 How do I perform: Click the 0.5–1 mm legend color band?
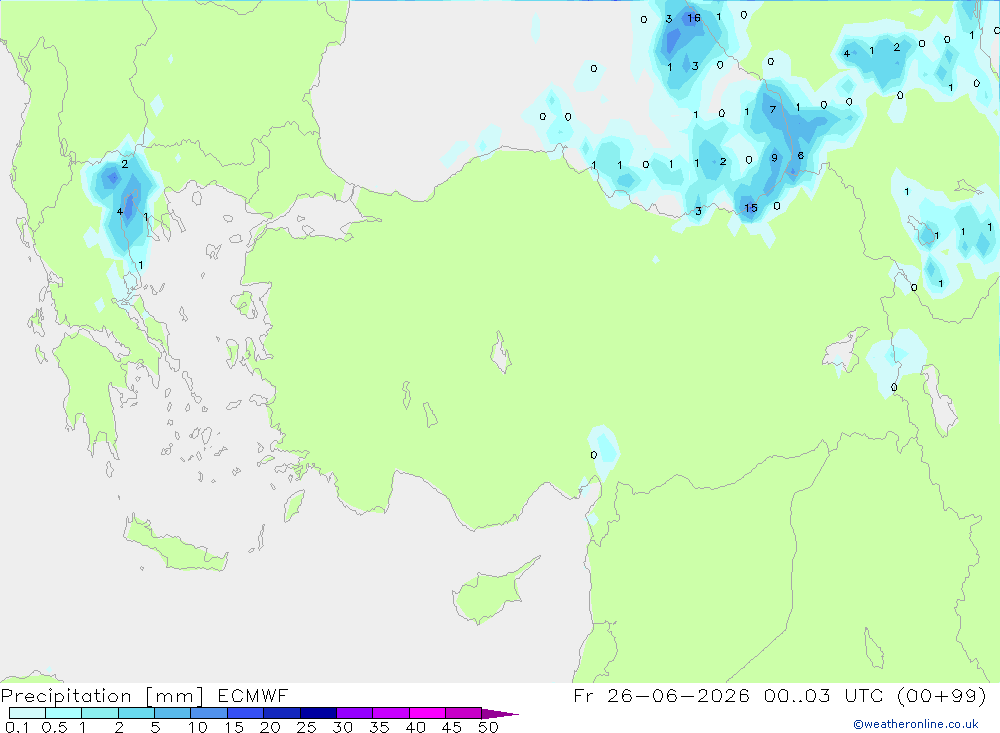click(63, 713)
